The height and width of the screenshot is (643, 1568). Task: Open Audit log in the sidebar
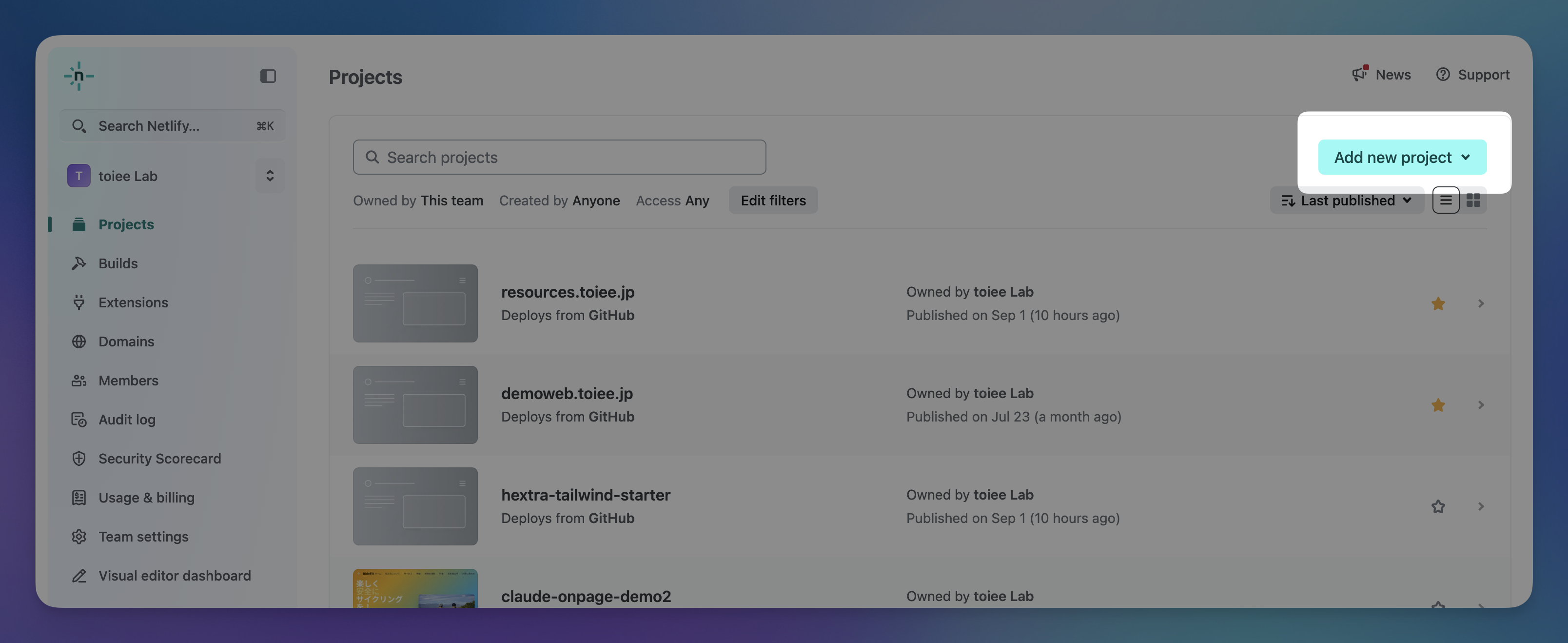click(x=127, y=419)
